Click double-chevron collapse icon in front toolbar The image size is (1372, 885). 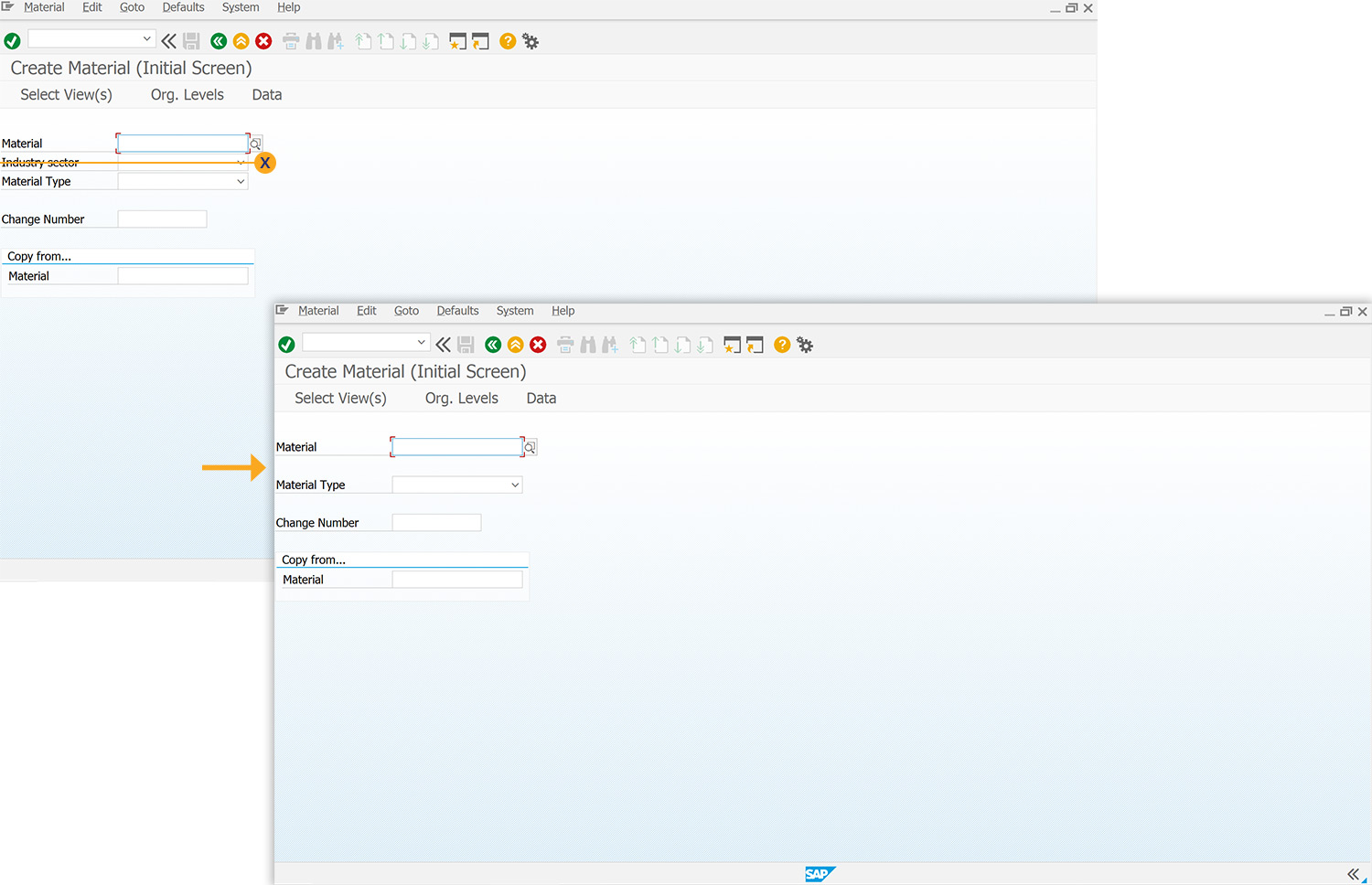(443, 345)
